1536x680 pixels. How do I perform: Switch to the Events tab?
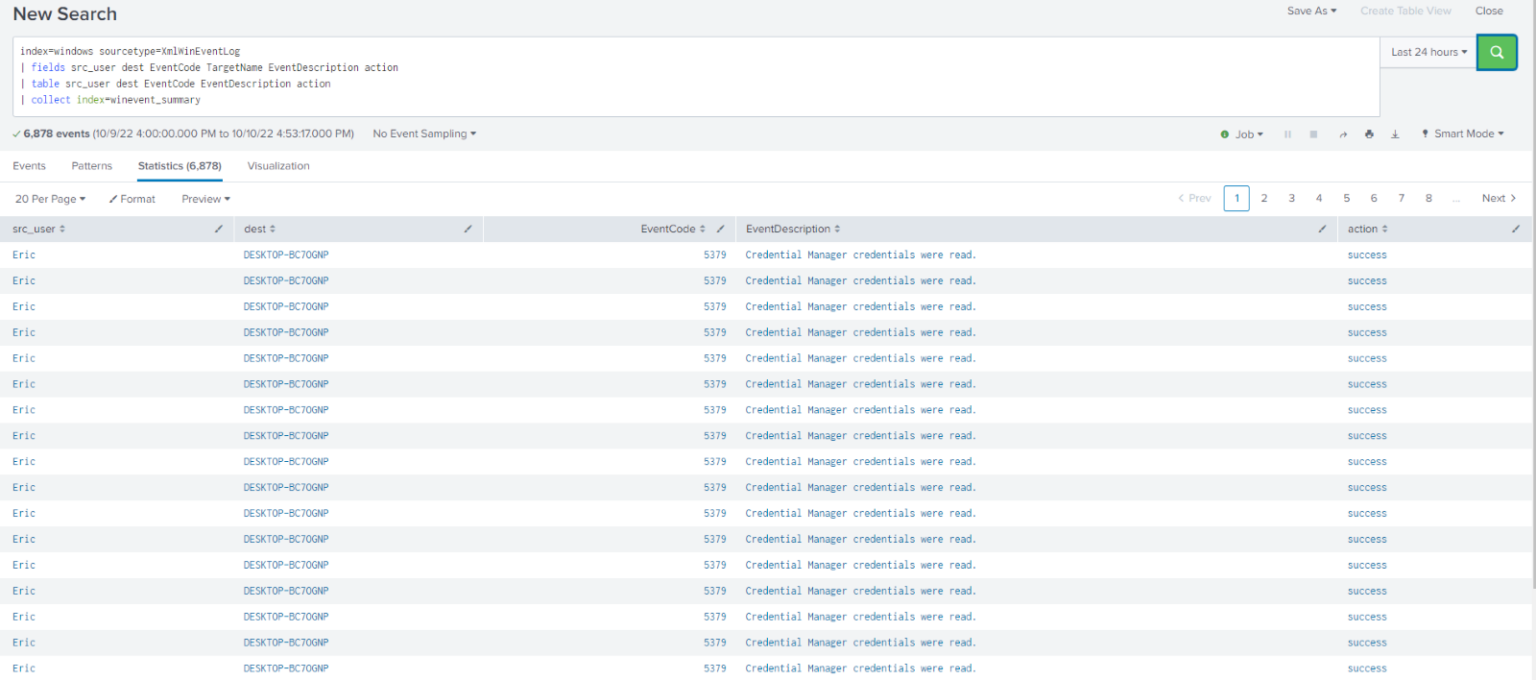(29, 166)
